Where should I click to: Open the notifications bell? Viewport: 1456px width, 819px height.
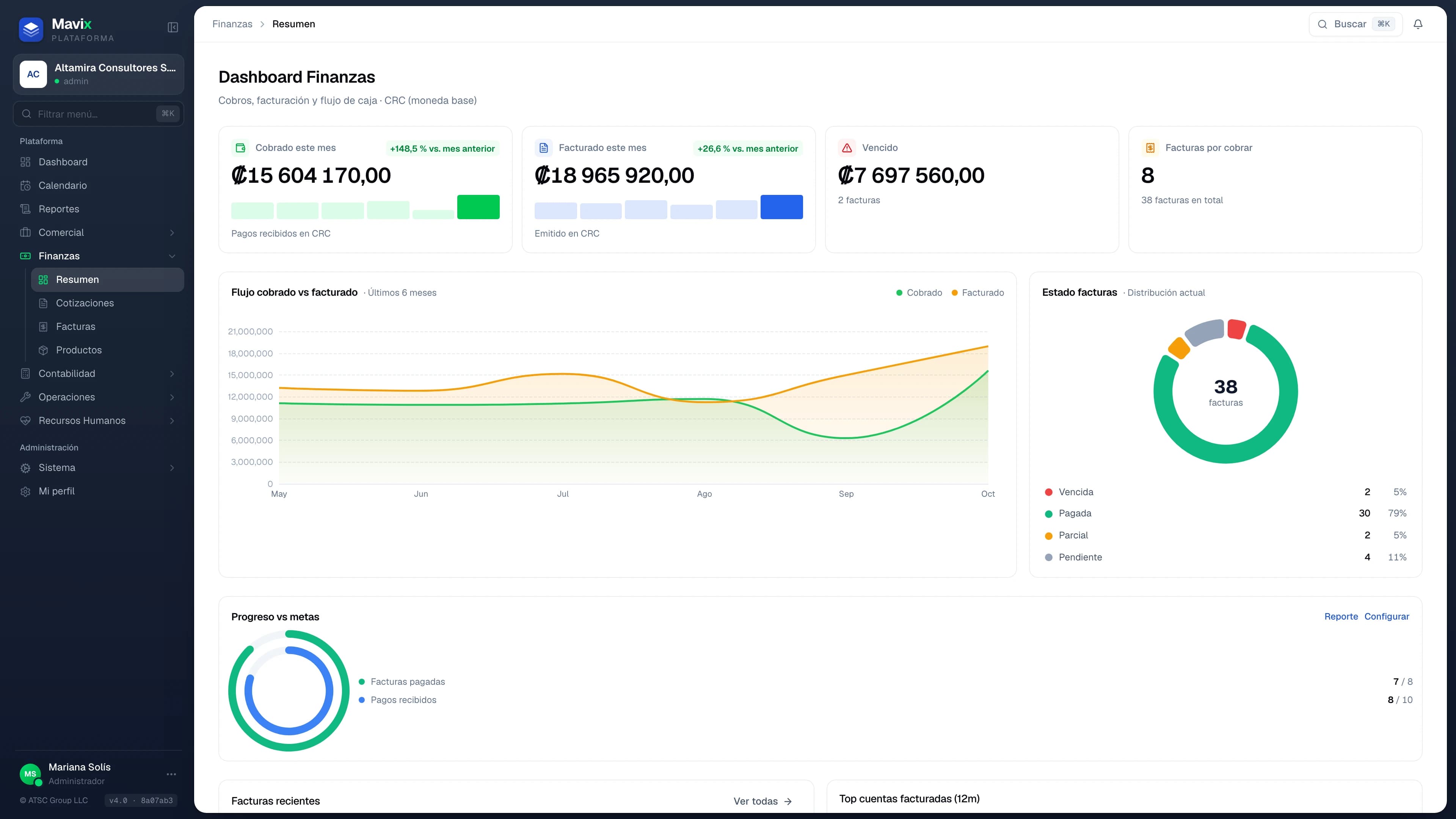[x=1418, y=24]
